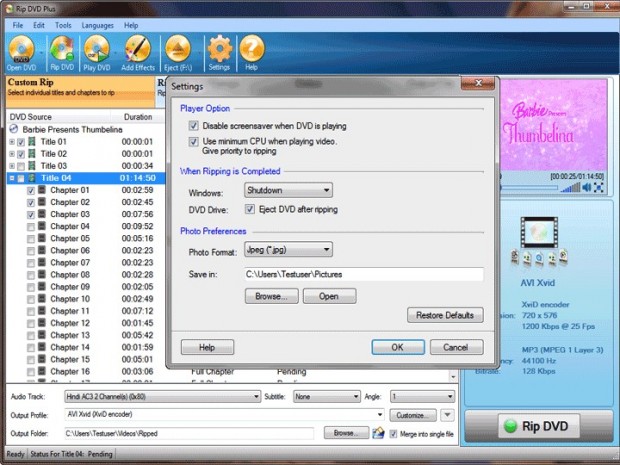This screenshot has height=465, width=620.
Task: Open the Angle dropdown
Action: [422, 396]
